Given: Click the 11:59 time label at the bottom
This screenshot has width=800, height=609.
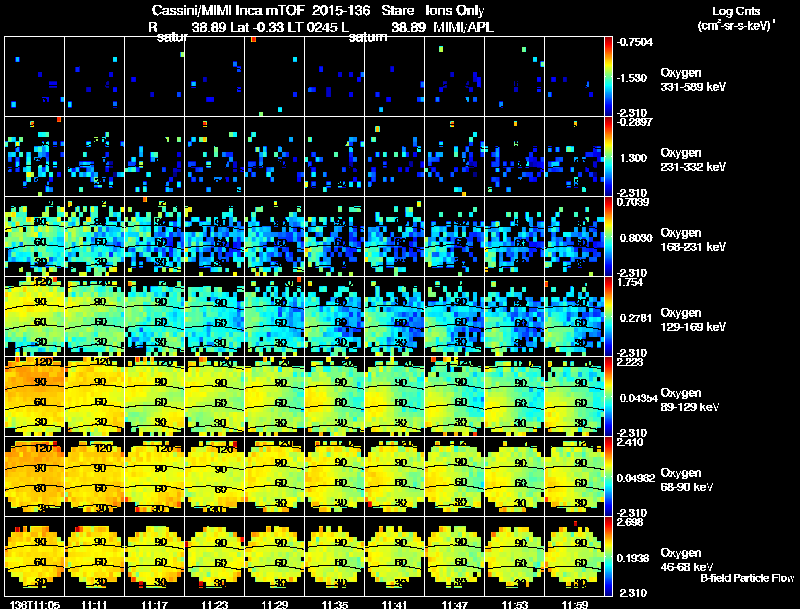Looking at the screenshot, I should point(574,604).
